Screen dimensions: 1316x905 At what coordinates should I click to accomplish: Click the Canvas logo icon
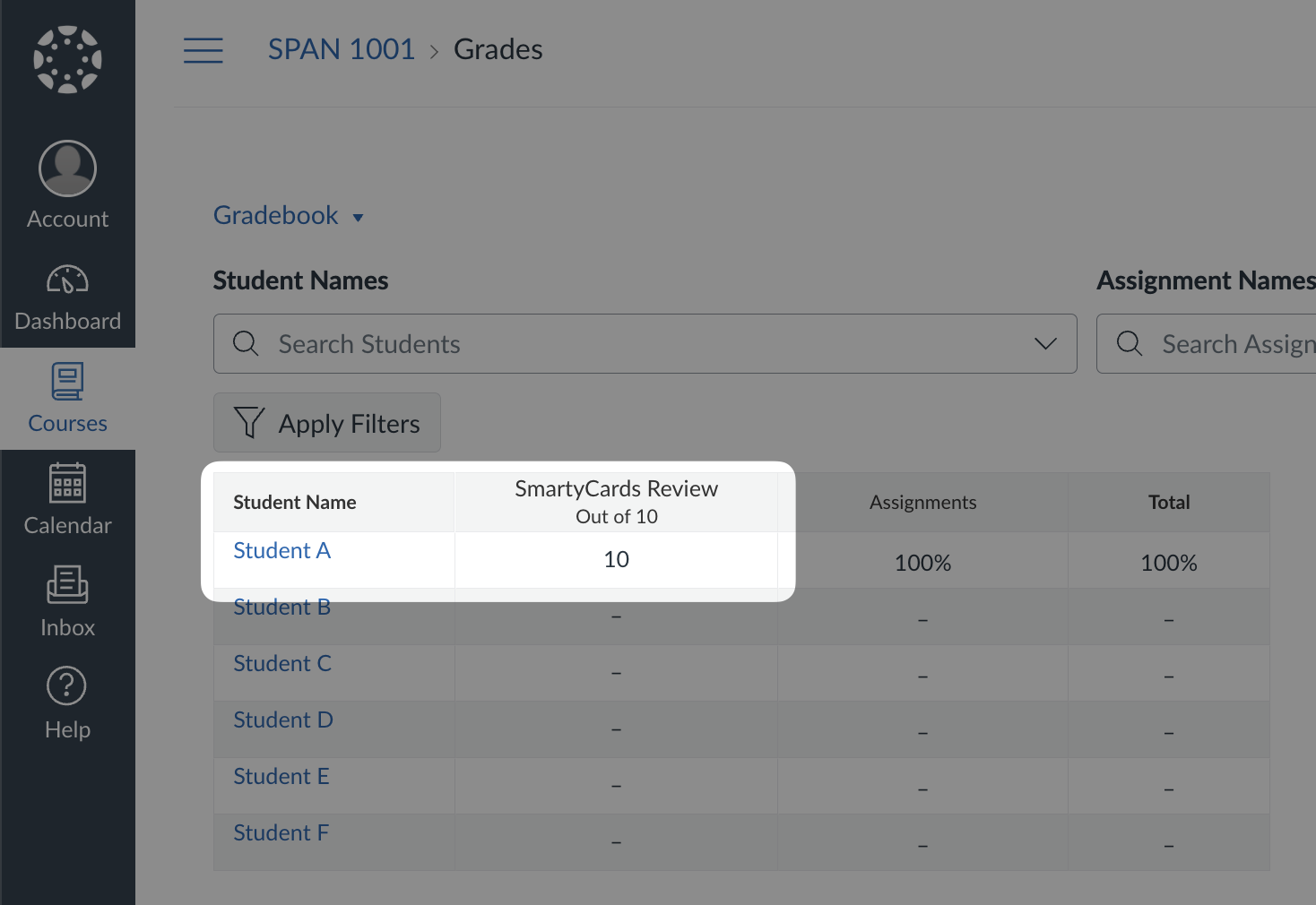pyautogui.click(x=67, y=59)
